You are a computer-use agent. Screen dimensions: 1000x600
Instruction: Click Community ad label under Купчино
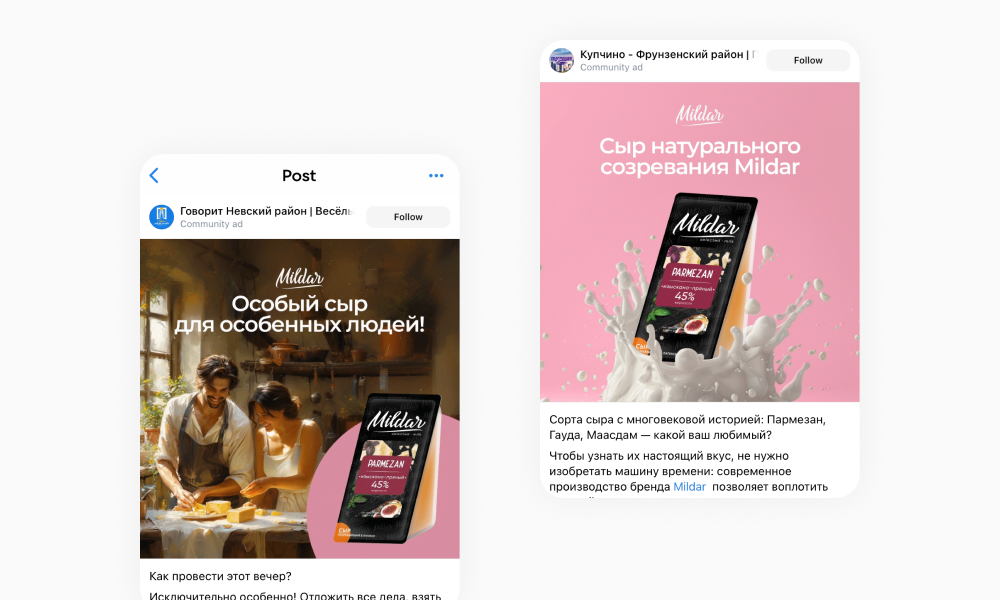point(611,68)
